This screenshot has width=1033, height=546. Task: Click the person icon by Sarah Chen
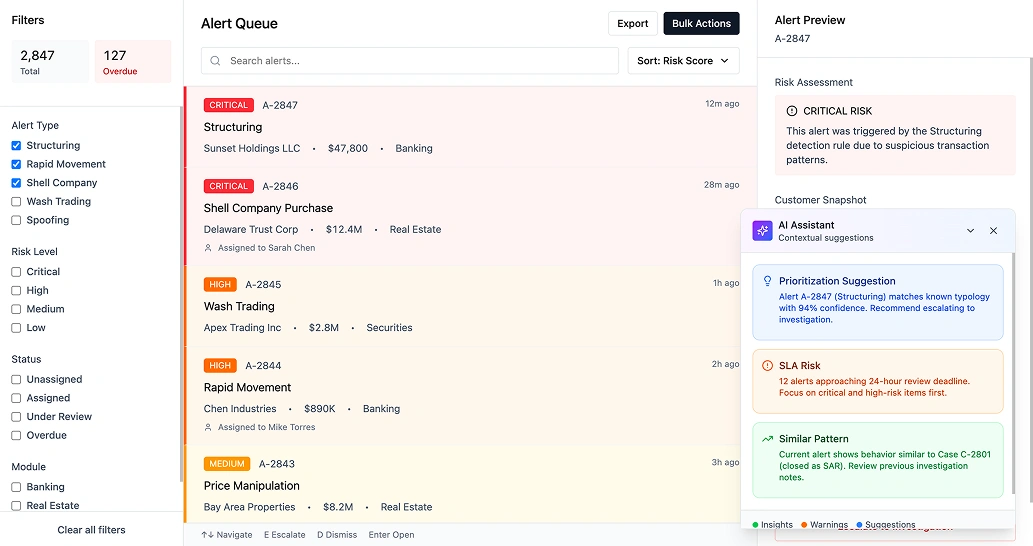click(x=208, y=248)
